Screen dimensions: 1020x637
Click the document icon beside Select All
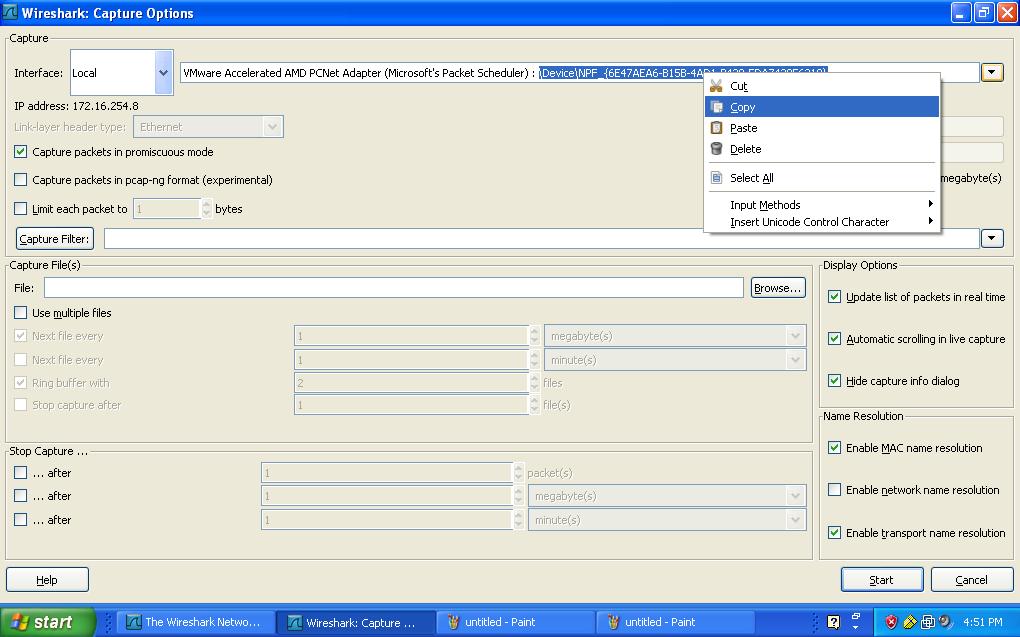tap(716, 178)
